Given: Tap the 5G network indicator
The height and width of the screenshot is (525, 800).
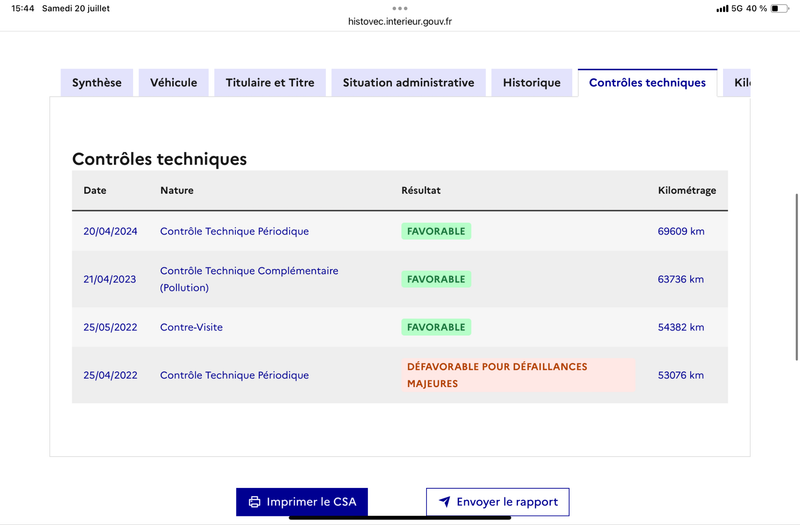Looking at the screenshot, I should pos(737,8).
